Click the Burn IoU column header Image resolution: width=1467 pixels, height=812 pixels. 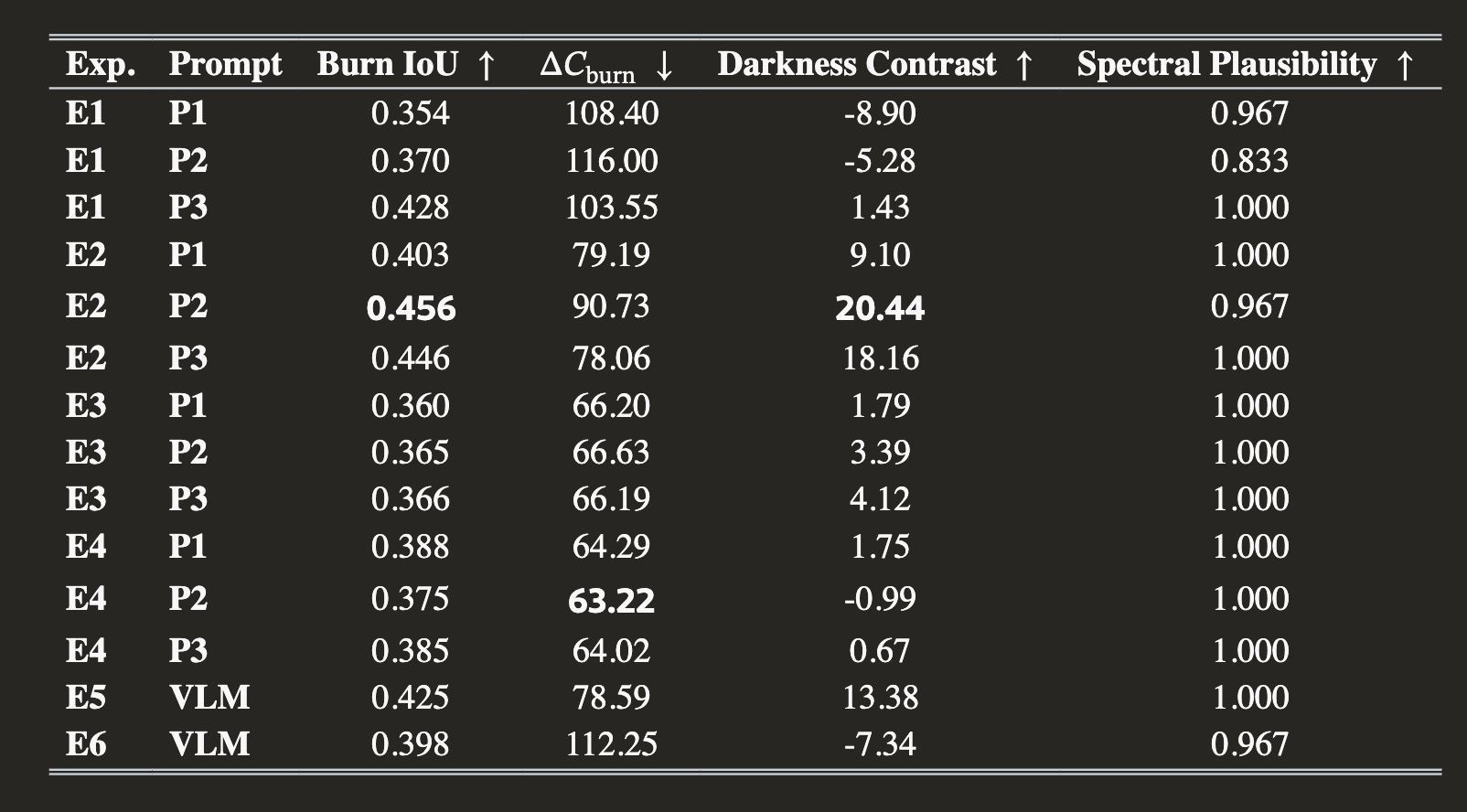tap(407, 64)
